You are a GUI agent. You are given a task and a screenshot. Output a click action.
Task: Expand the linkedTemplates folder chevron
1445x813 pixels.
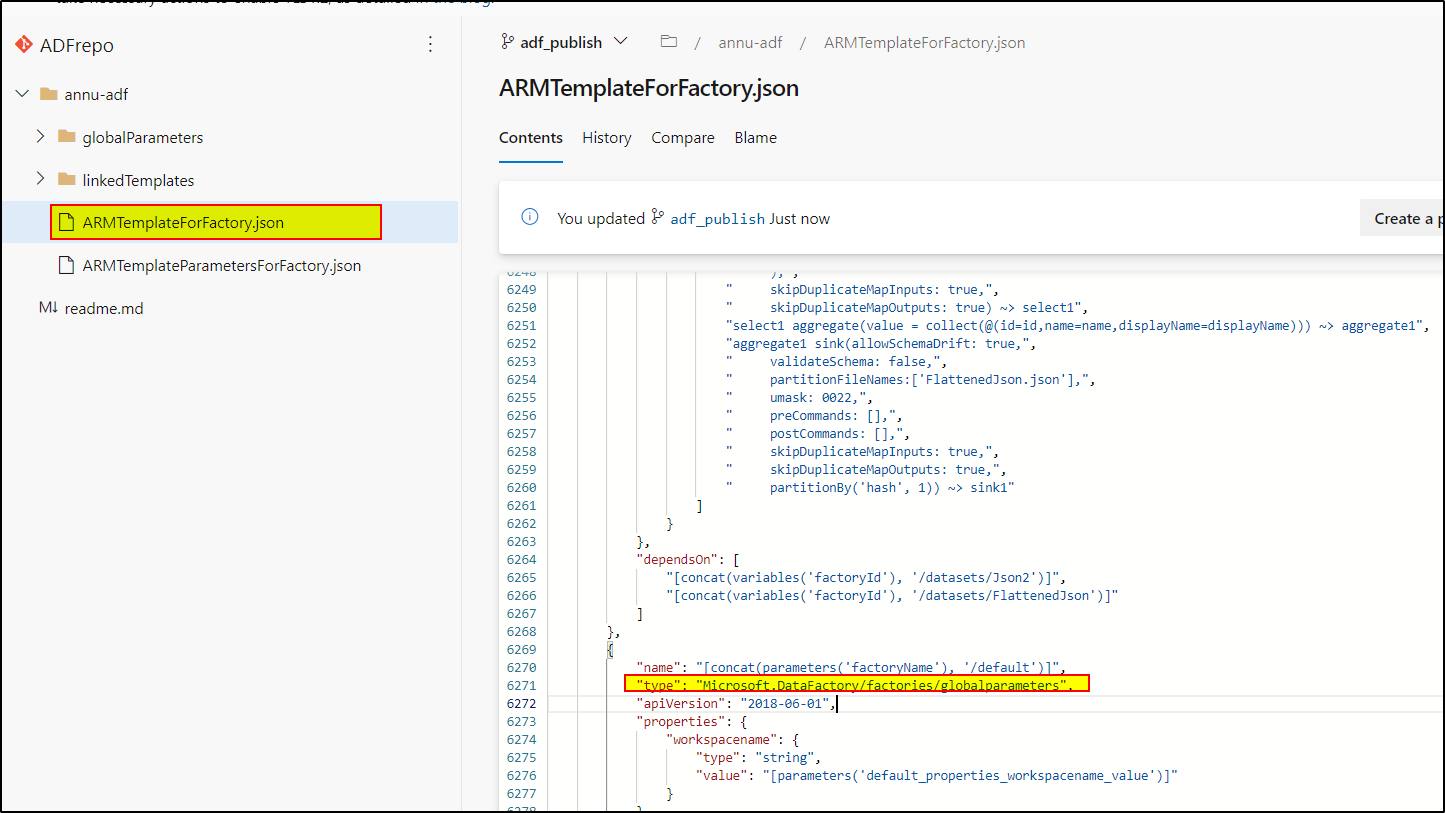41,179
